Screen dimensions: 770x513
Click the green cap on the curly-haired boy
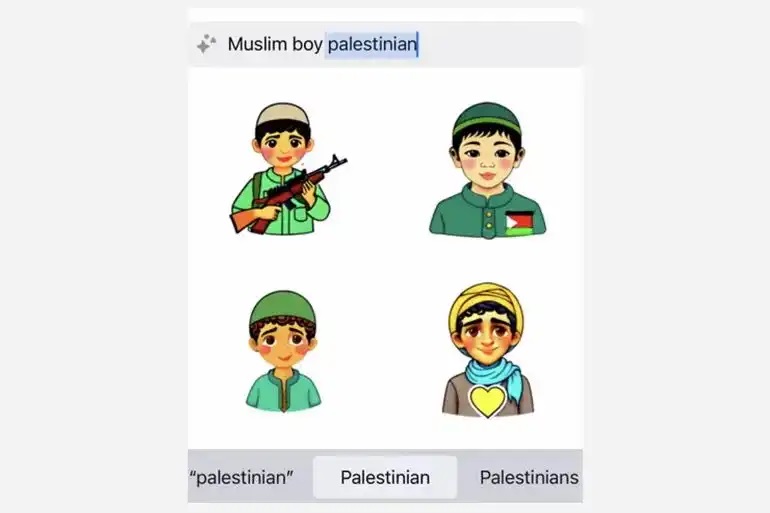pyautogui.click(x=283, y=306)
